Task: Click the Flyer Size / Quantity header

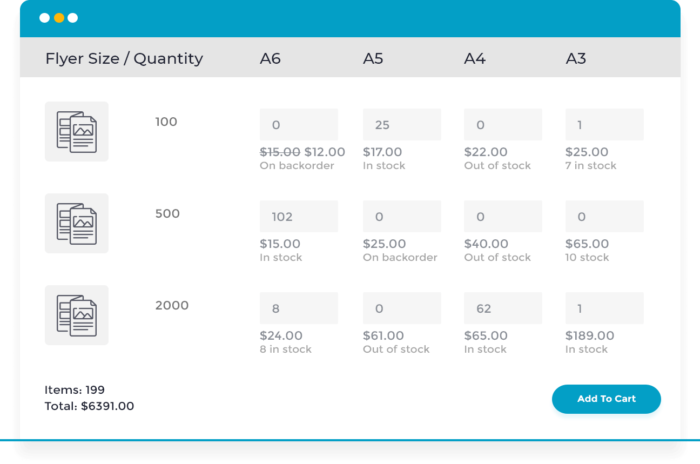Action: tap(124, 59)
